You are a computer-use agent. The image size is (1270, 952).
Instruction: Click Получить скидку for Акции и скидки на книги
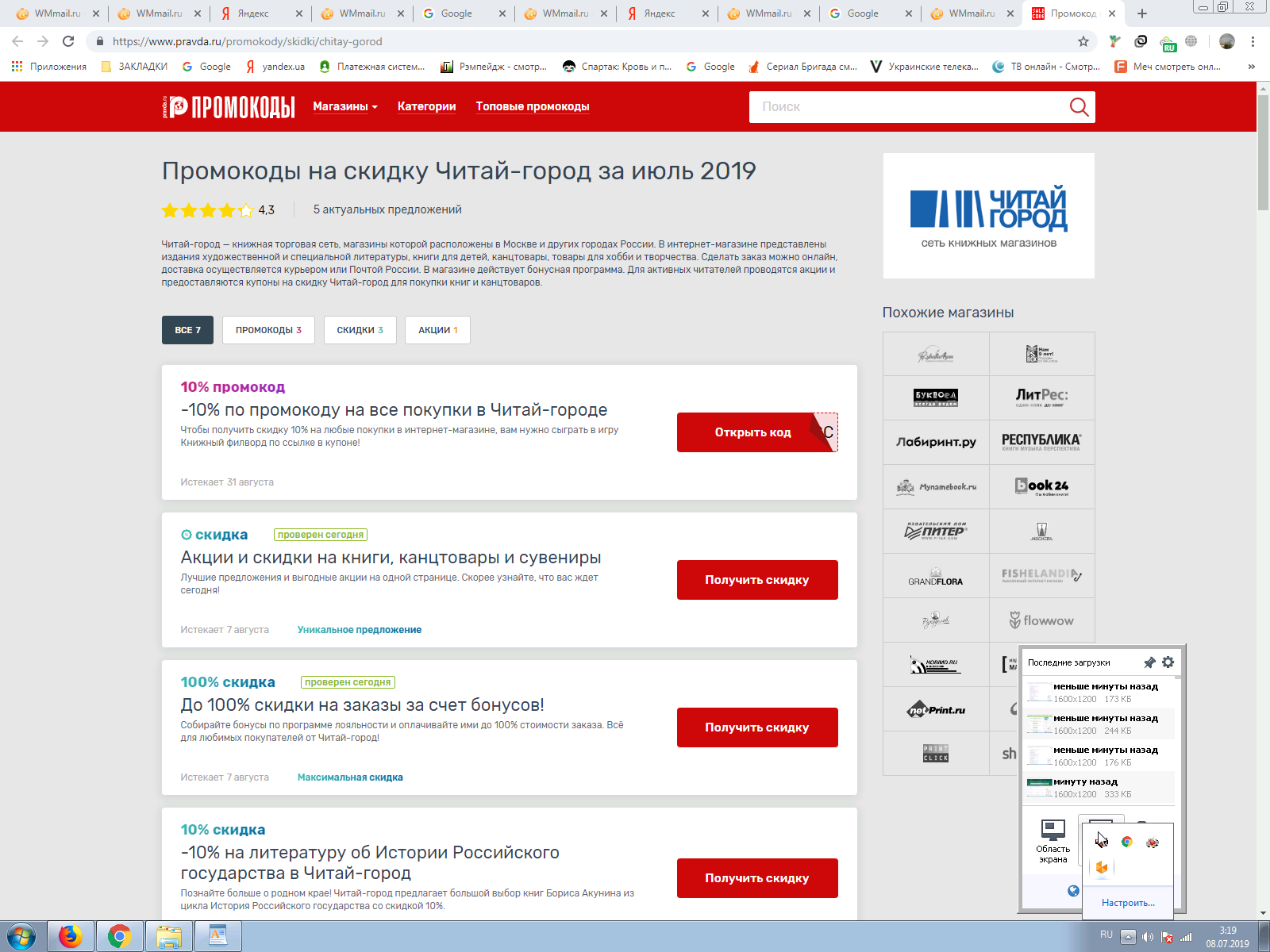coord(757,580)
